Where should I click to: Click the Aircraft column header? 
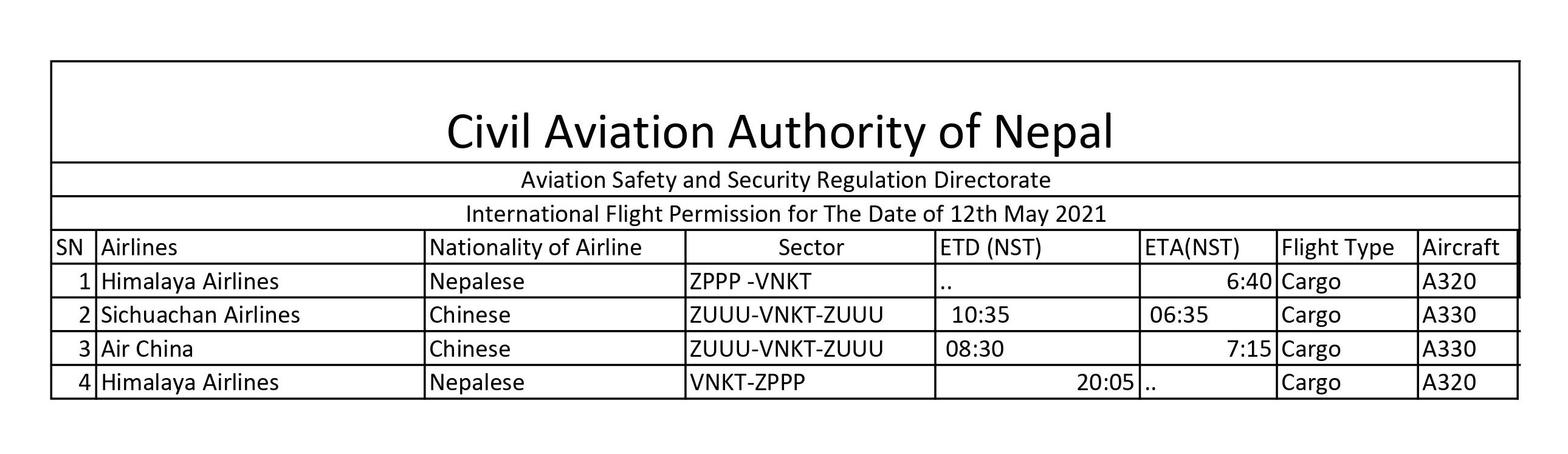tap(1460, 248)
